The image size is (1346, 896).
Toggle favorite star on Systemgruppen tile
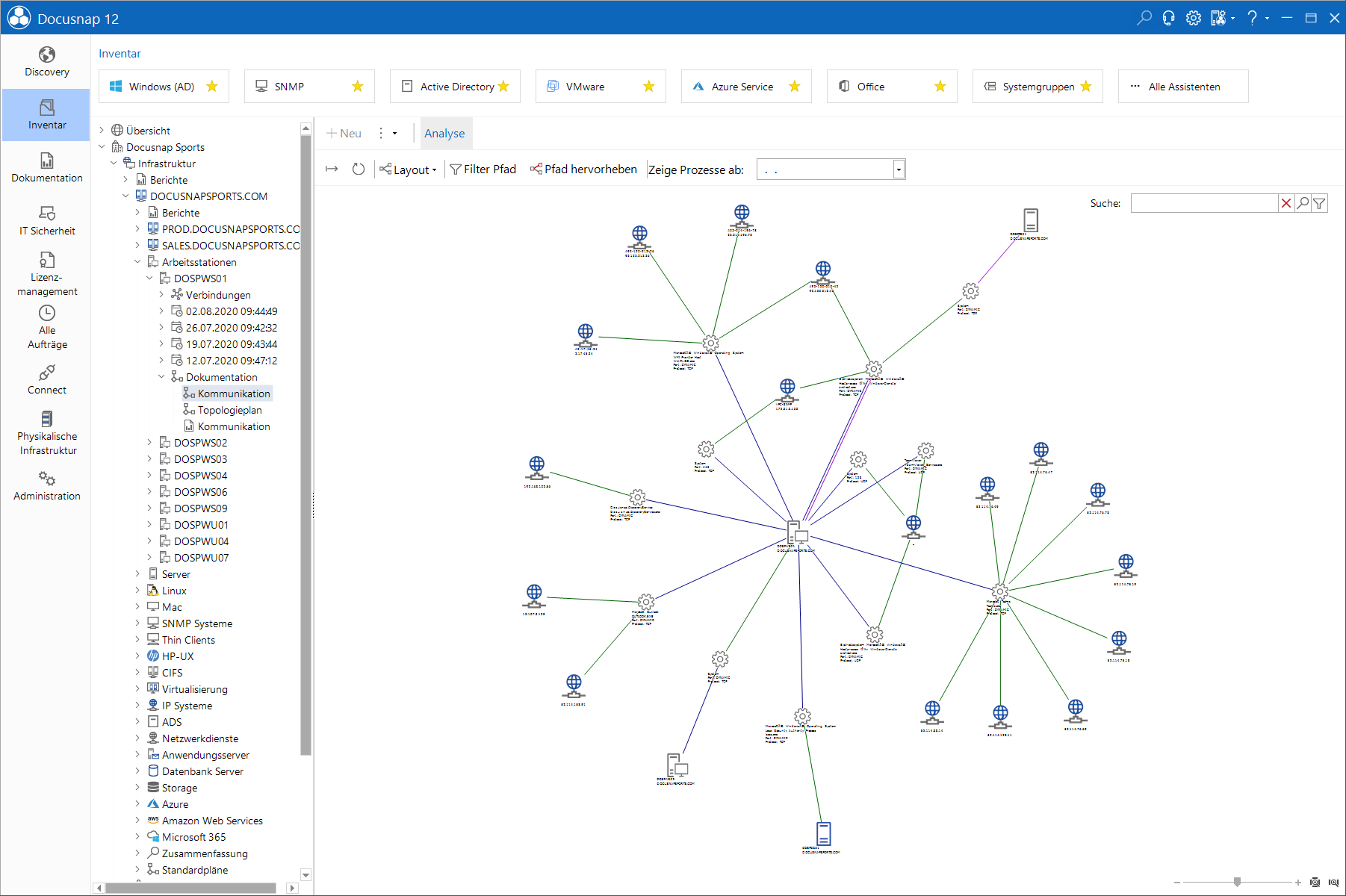point(1086,87)
